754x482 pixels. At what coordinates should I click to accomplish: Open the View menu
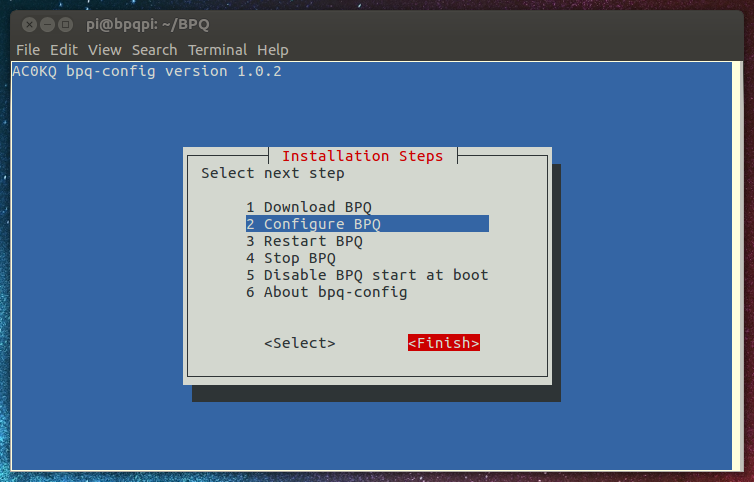pos(104,50)
